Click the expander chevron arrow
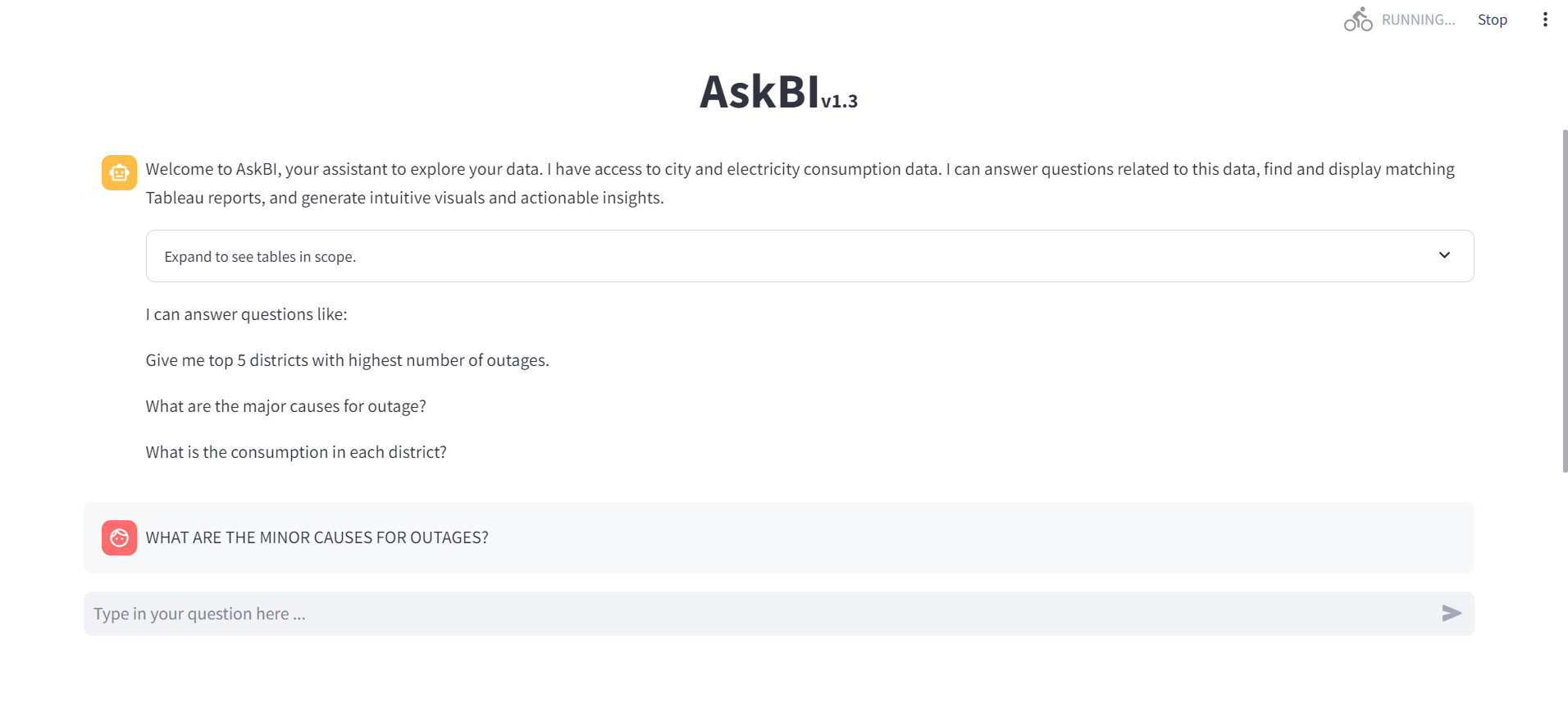Viewport: 1568px width, 704px height. pos(1444,255)
